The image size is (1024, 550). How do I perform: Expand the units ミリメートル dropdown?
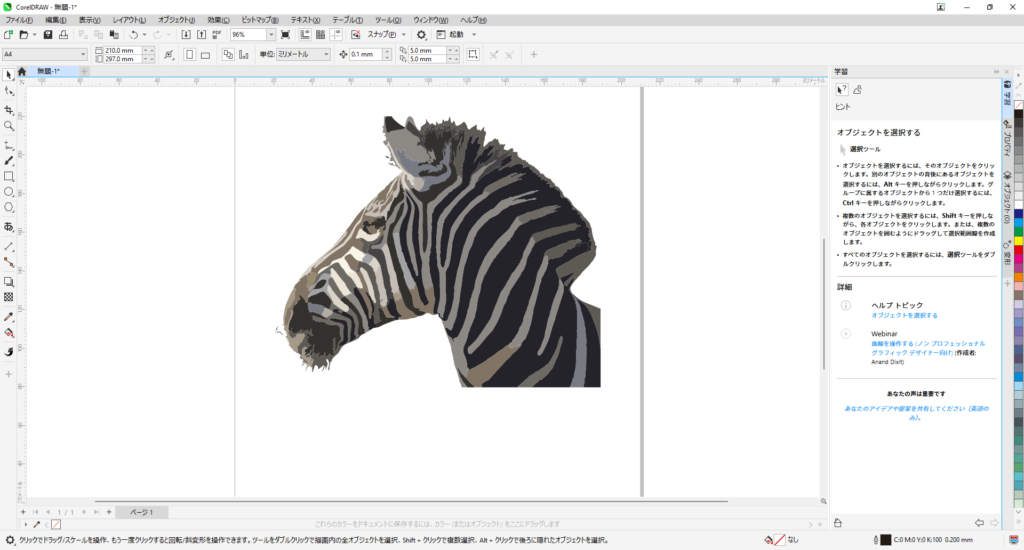tap(325, 54)
